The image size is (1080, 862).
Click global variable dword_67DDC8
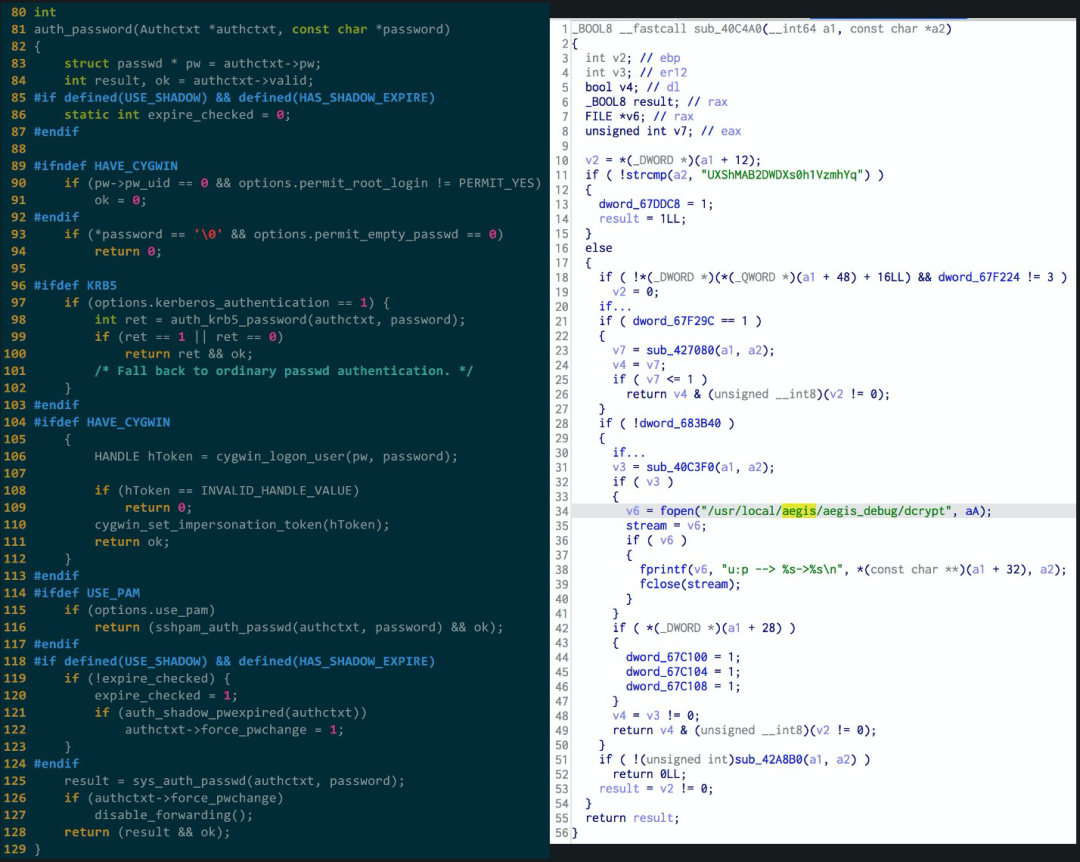639,204
